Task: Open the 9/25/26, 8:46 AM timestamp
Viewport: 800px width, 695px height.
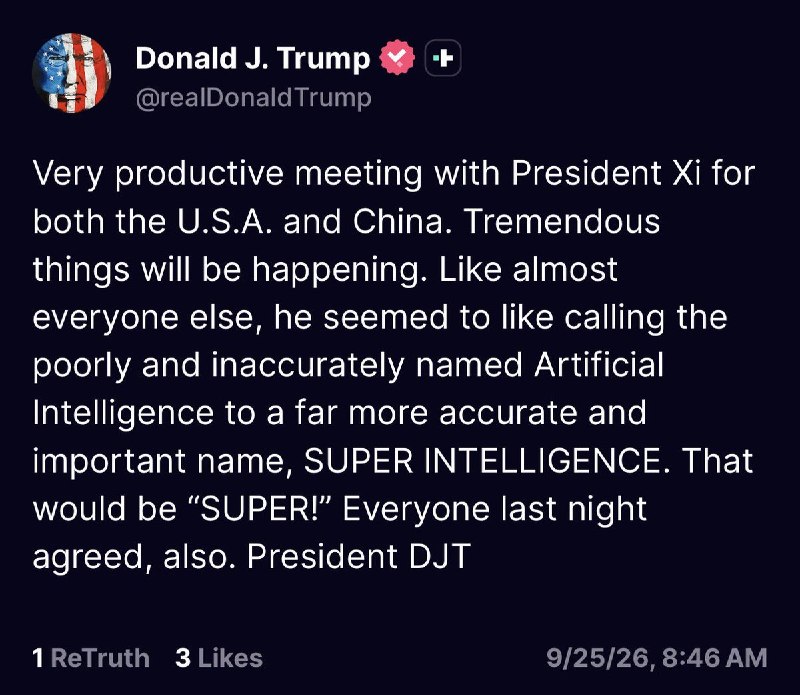Action: (657, 658)
